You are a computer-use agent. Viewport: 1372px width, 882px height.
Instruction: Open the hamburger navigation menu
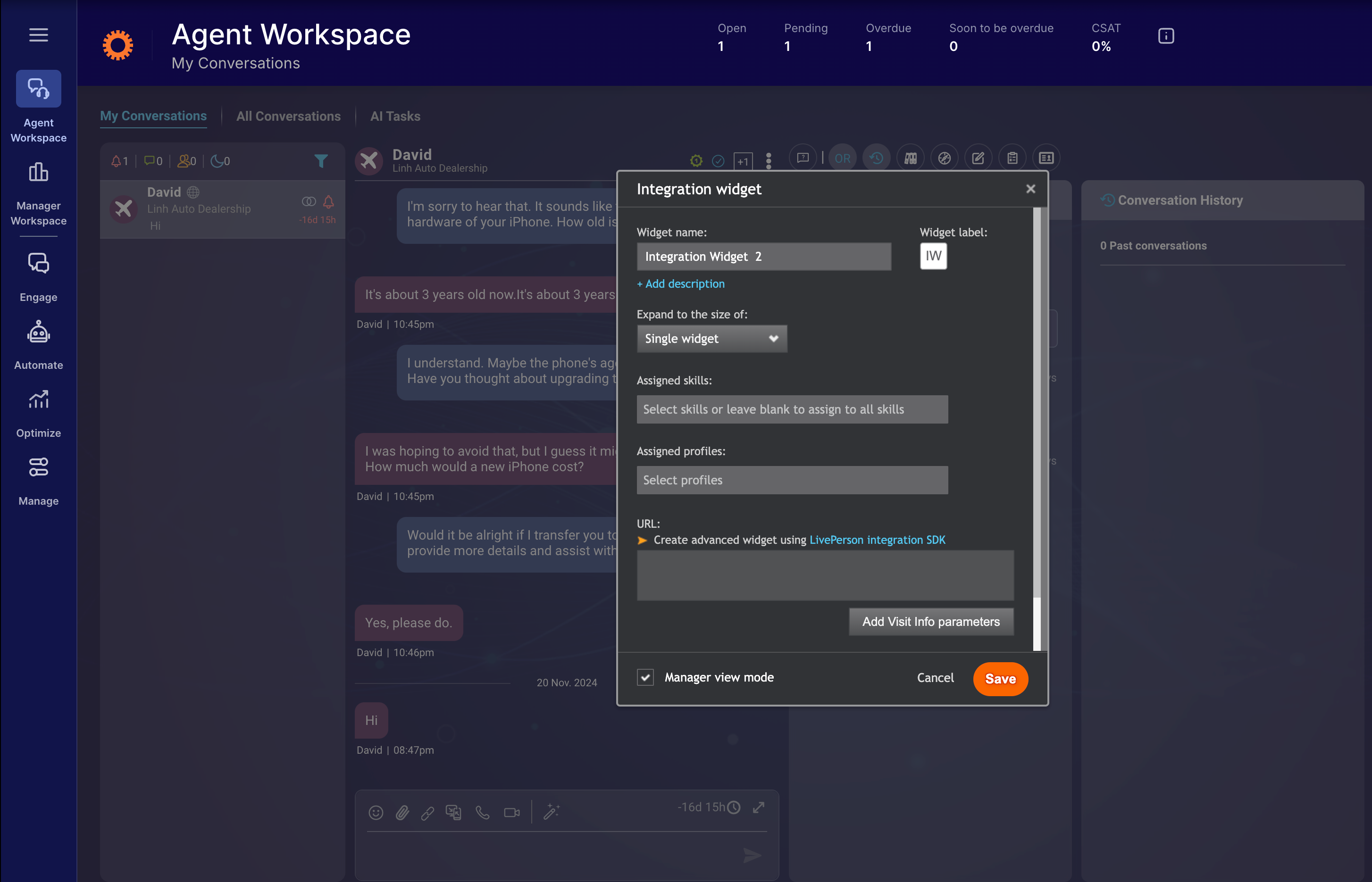click(38, 35)
